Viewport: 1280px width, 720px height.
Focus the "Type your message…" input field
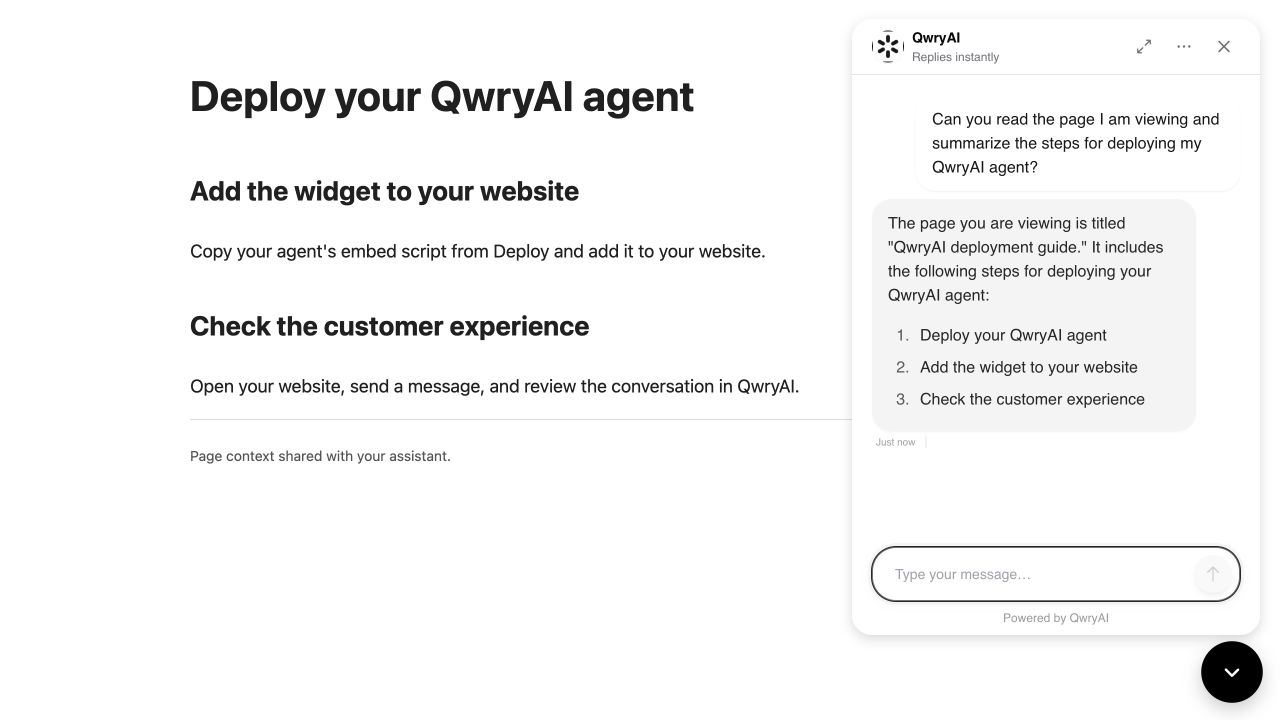click(x=1040, y=574)
